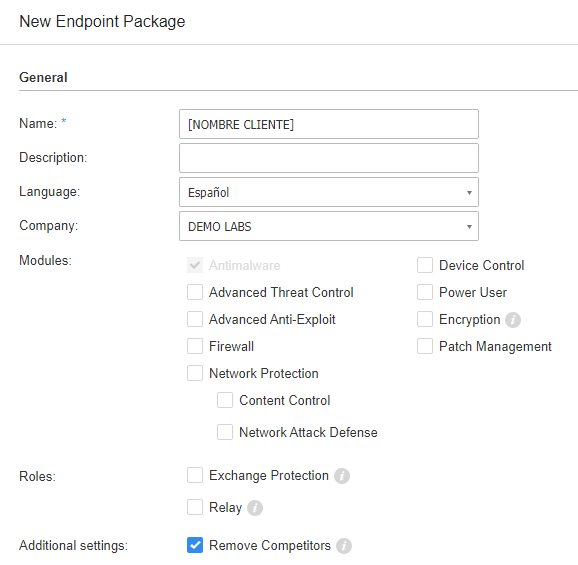The width and height of the screenshot is (578, 565).
Task: Enable the Patch Management module
Action: 425,346
